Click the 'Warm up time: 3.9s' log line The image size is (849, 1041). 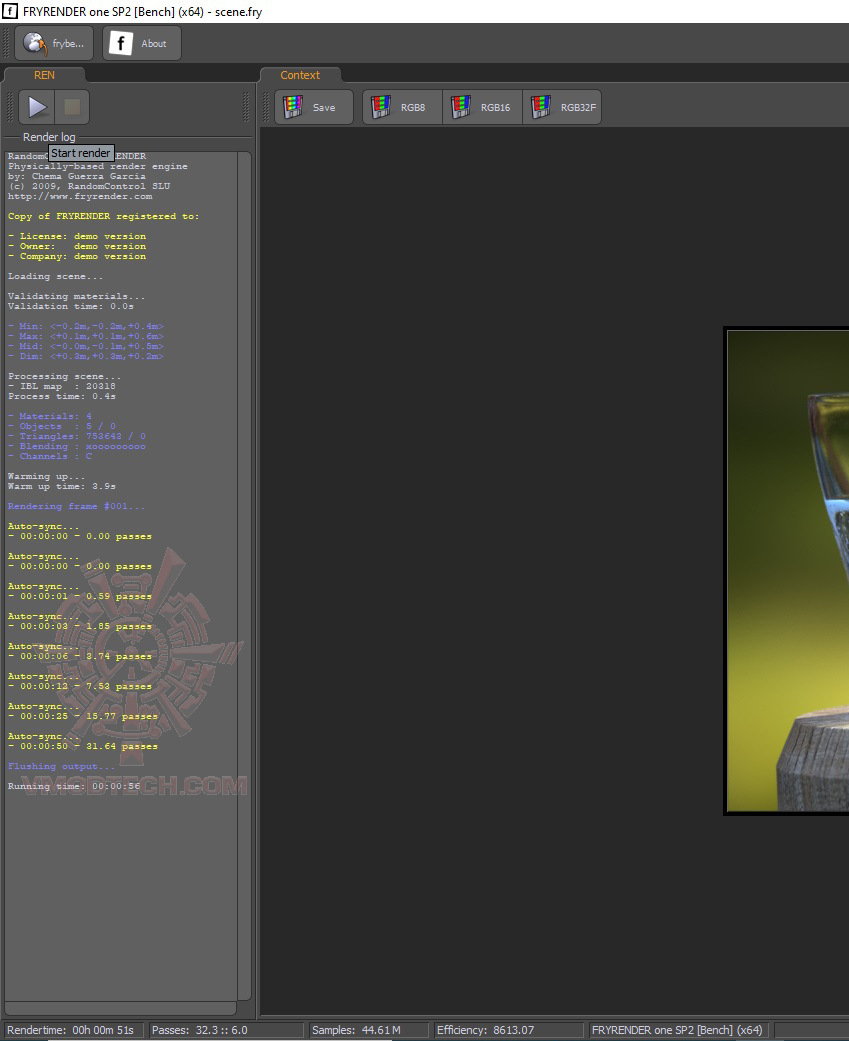coord(62,486)
